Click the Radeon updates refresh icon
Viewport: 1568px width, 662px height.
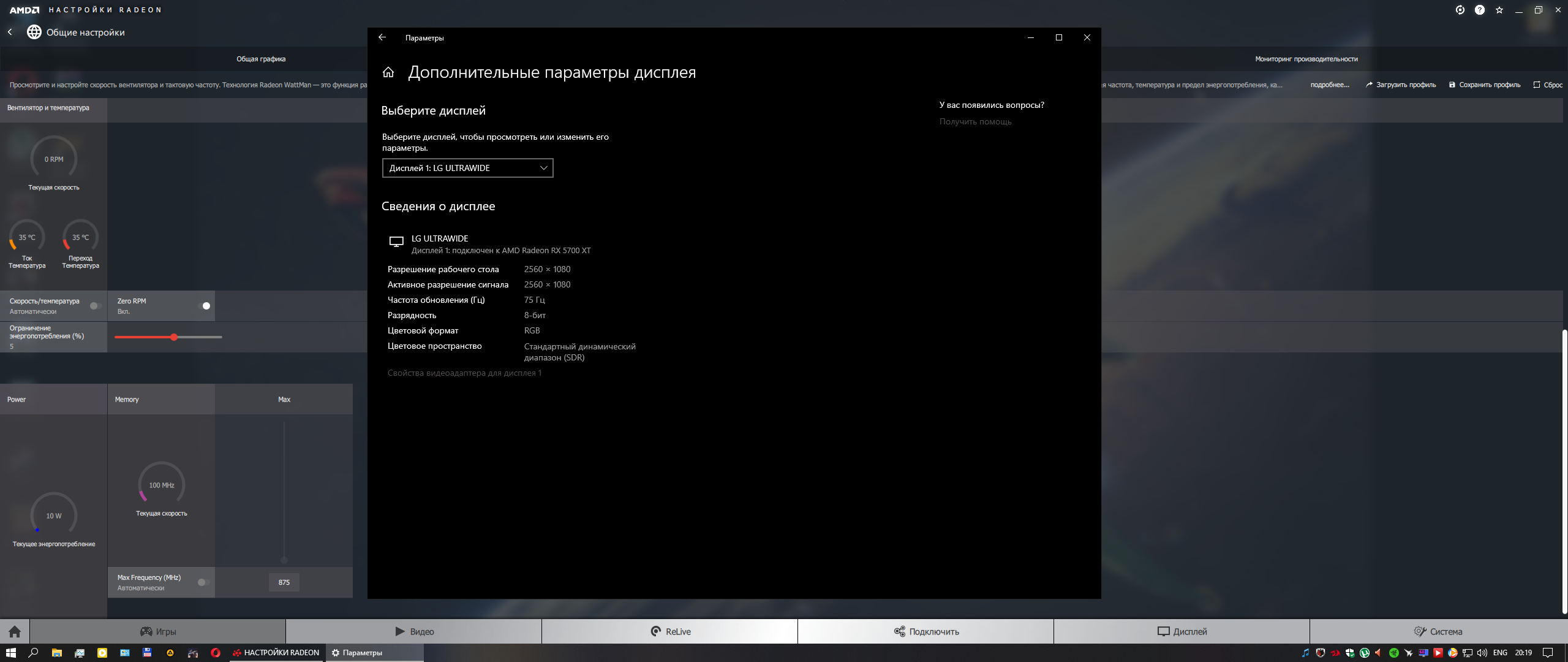pyautogui.click(x=1460, y=10)
